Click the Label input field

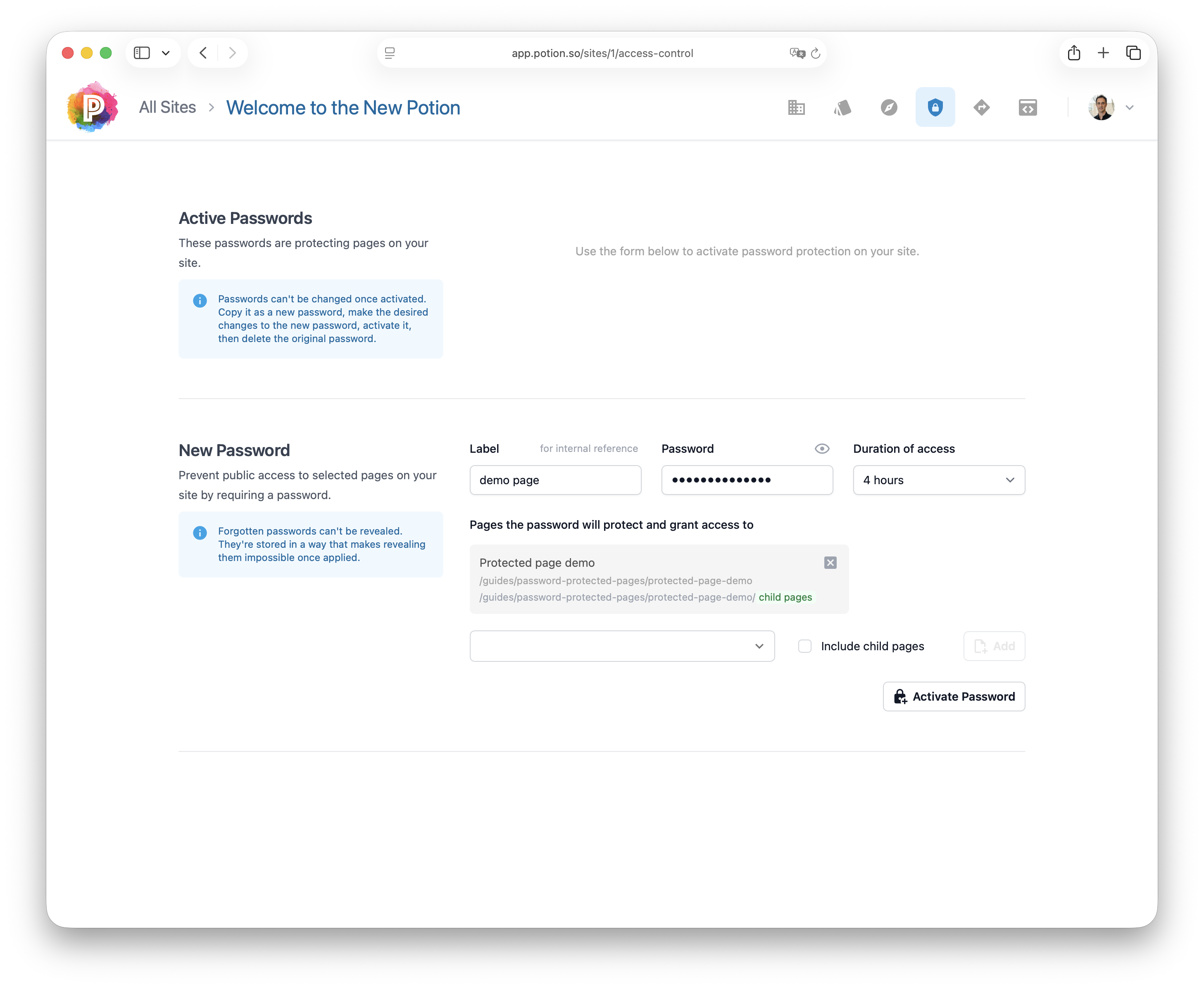[x=555, y=480]
